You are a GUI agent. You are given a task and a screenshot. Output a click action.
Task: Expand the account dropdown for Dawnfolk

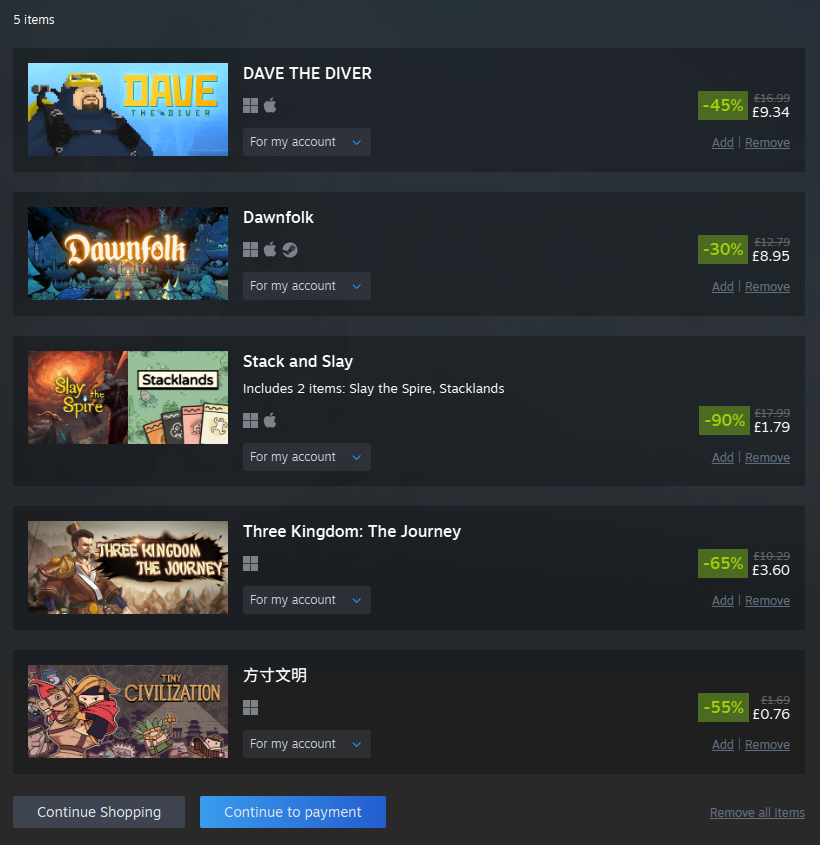click(307, 286)
